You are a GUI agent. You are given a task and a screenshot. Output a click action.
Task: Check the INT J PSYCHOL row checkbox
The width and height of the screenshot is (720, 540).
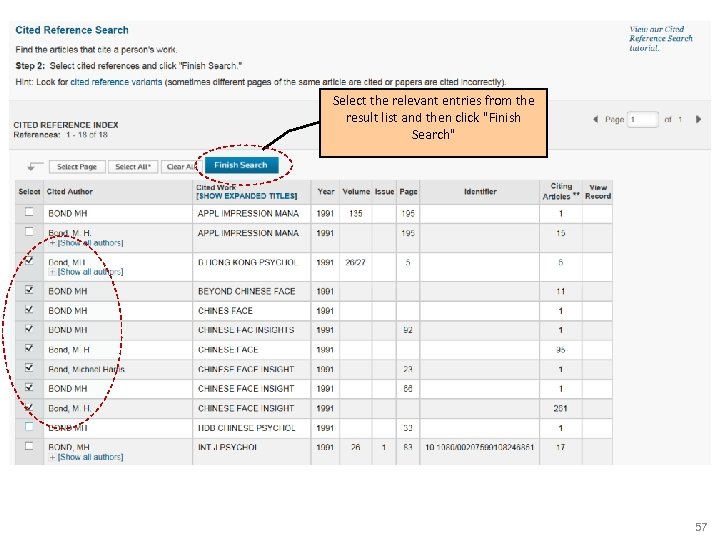(29, 446)
